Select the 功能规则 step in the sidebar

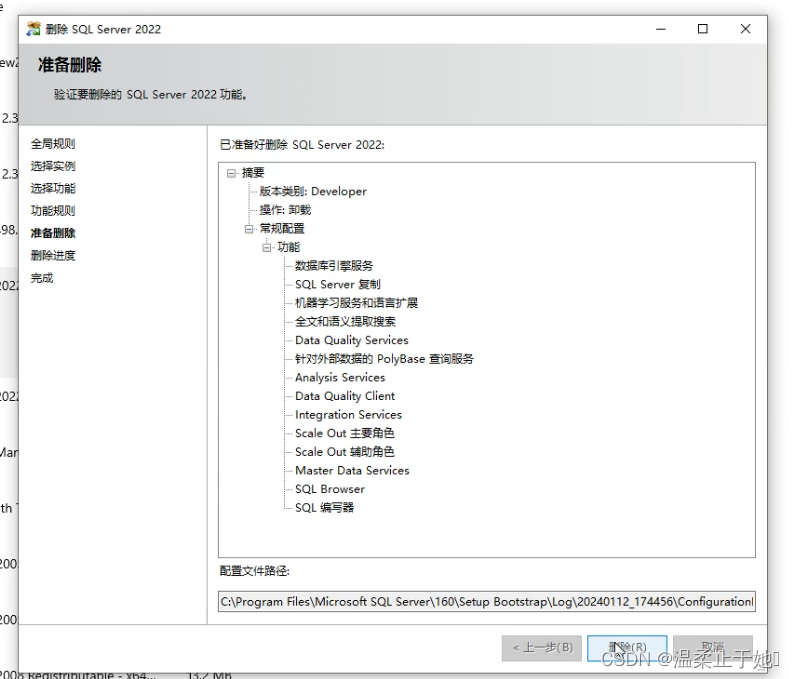point(53,211)
